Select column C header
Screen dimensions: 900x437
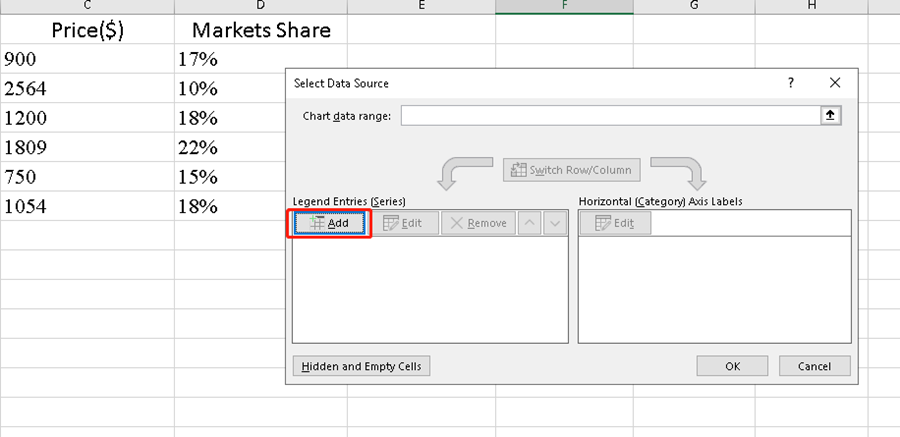[87, 6]
